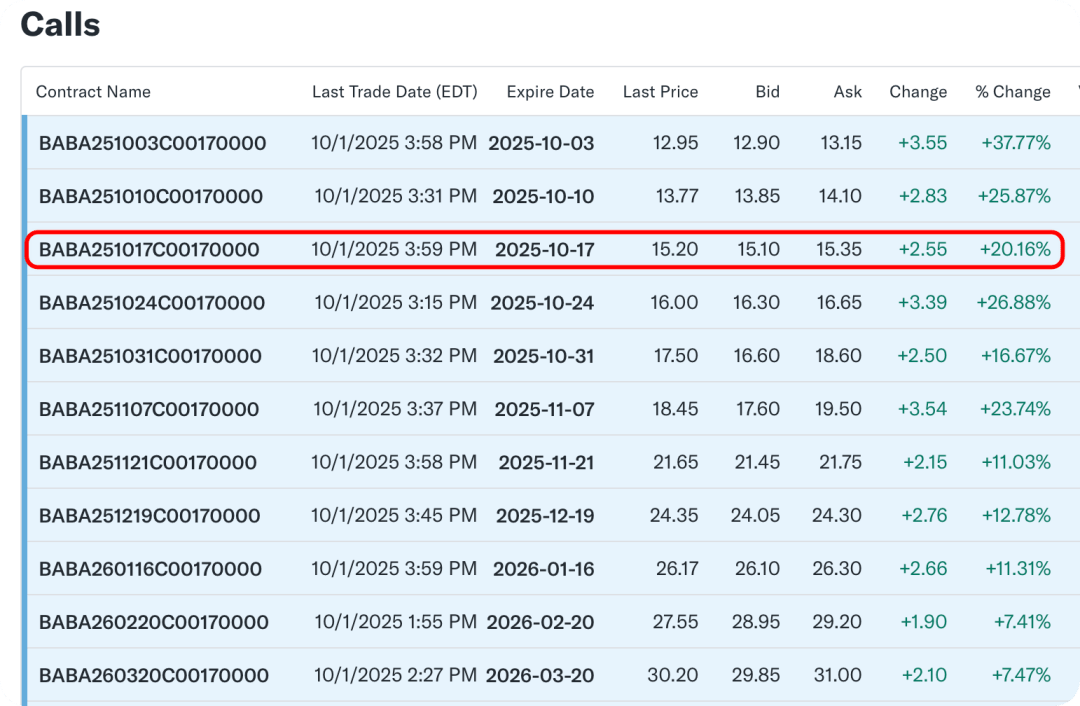Open contract BABA251107C00170000

point(149,409)
